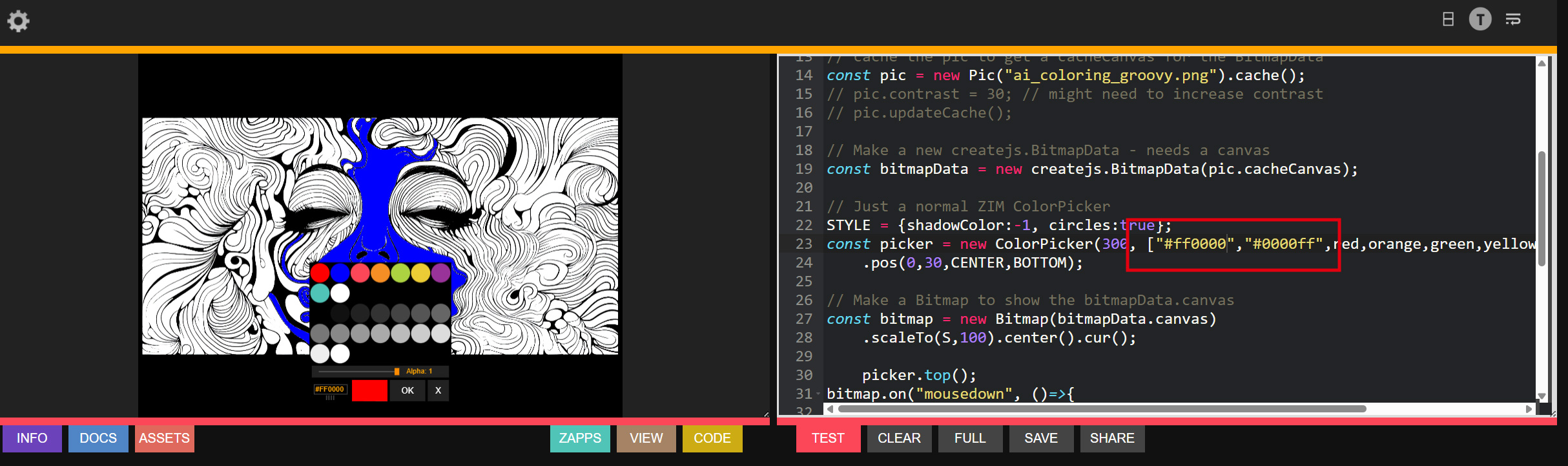
Task: Open the ASSETS panel
Action: coord(164,438)
